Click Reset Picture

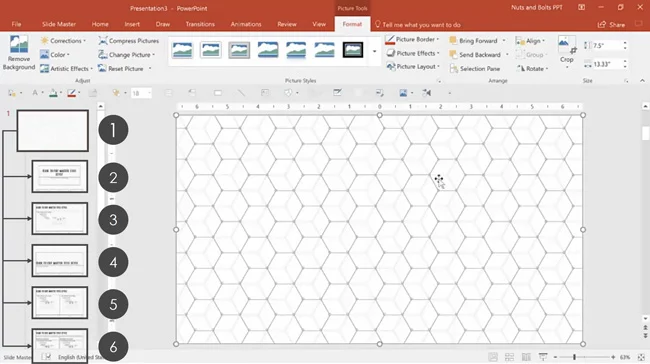point(121,68)
